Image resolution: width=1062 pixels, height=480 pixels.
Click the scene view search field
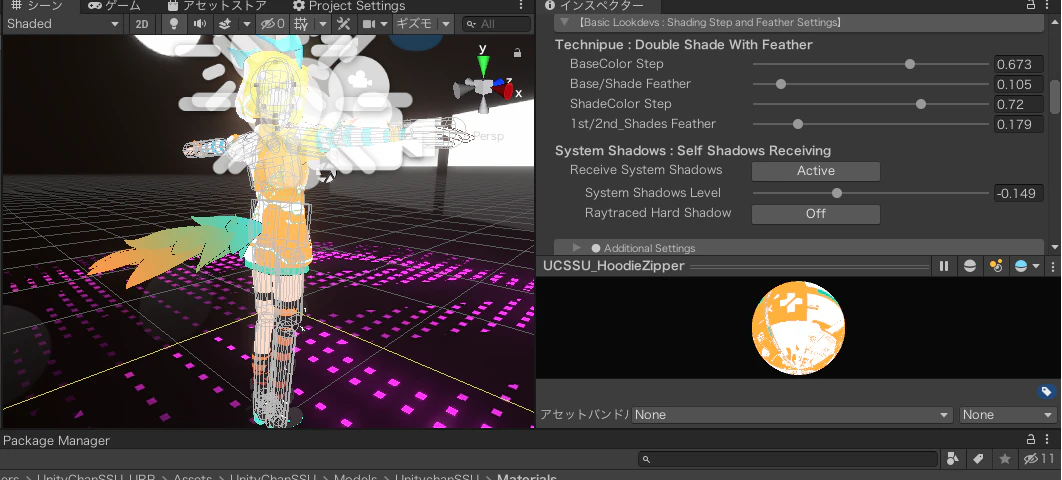coord(496,24)
